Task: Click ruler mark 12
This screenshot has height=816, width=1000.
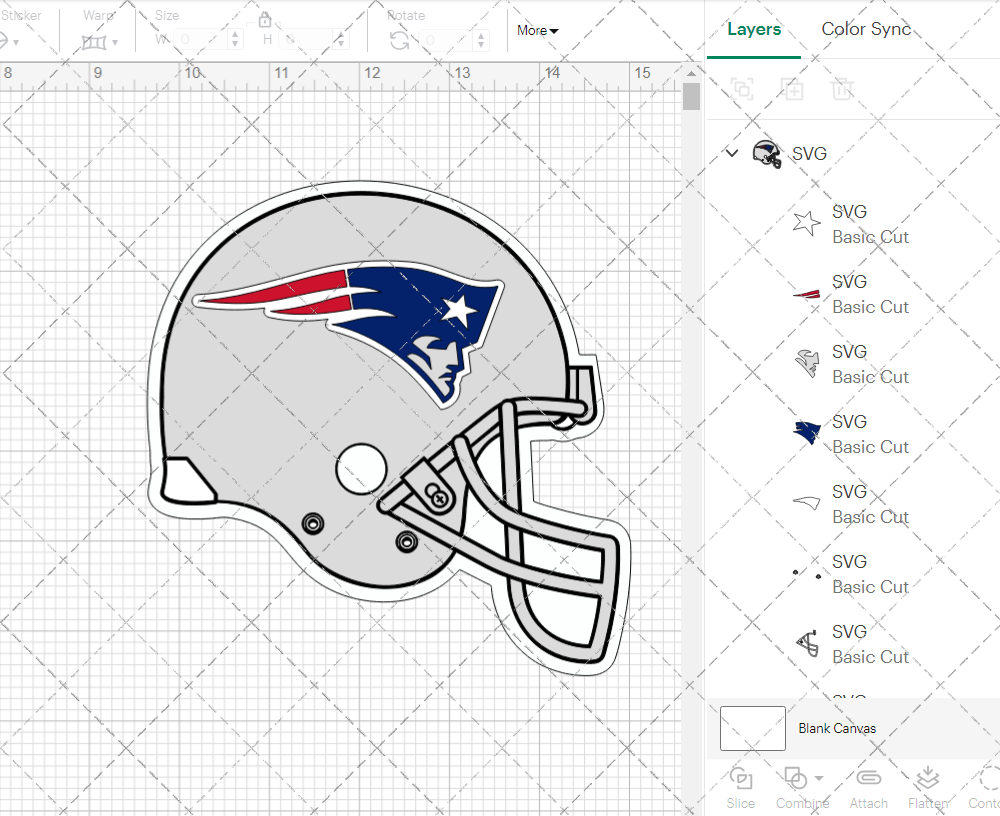Action: tap(372, 73)
